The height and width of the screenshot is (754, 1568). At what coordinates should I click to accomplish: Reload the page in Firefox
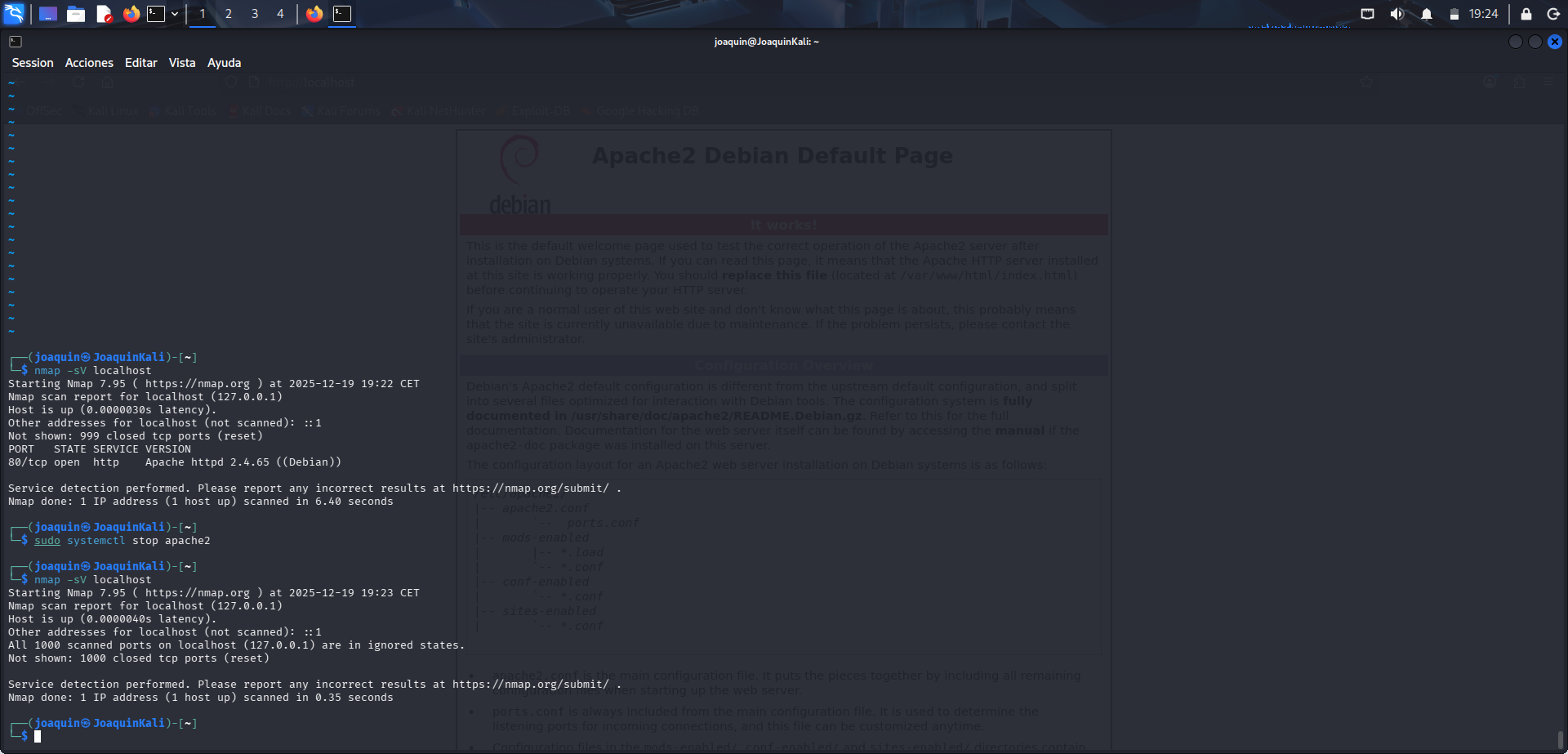tap(78, 82)
